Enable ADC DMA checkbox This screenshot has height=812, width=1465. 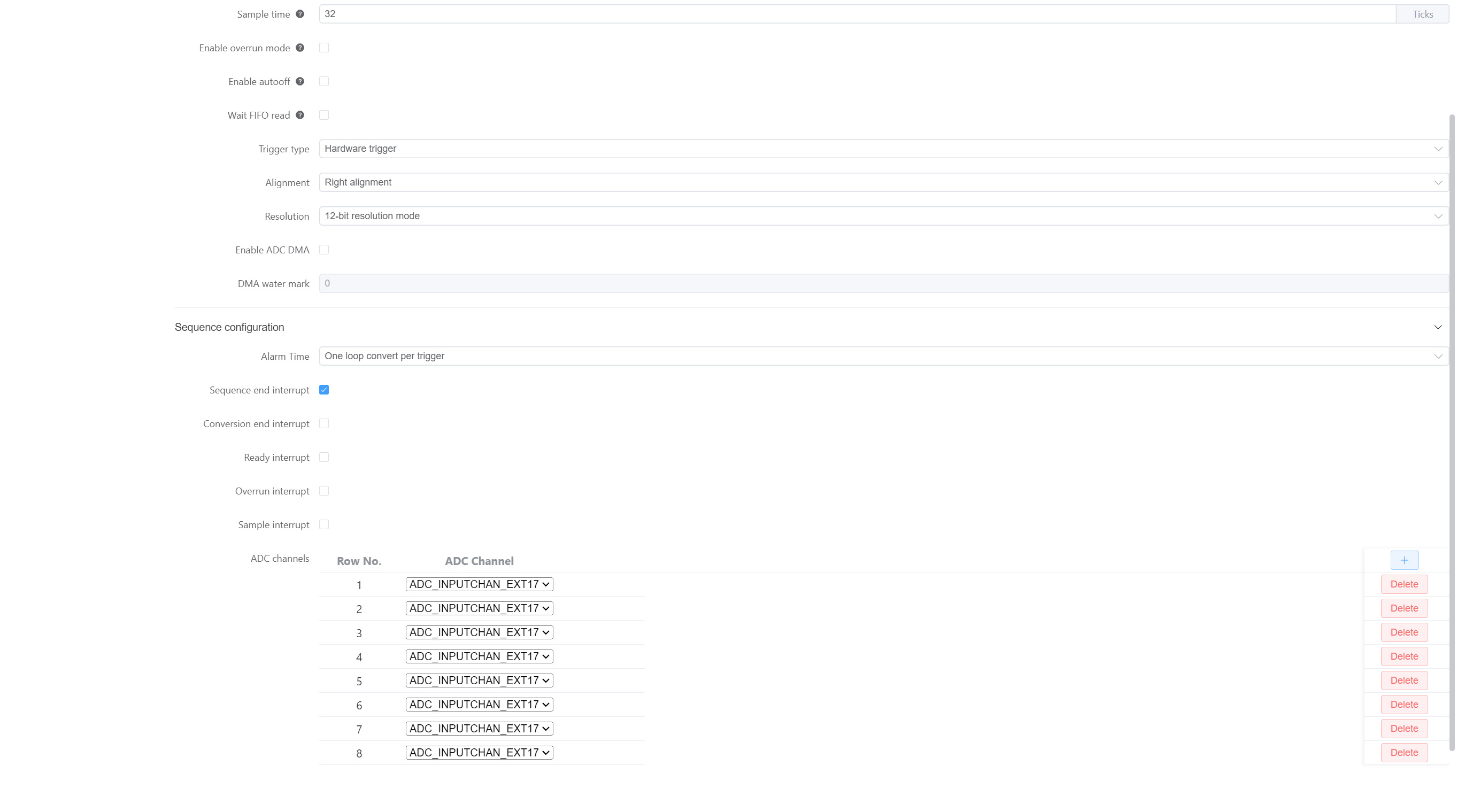[323, 250]
